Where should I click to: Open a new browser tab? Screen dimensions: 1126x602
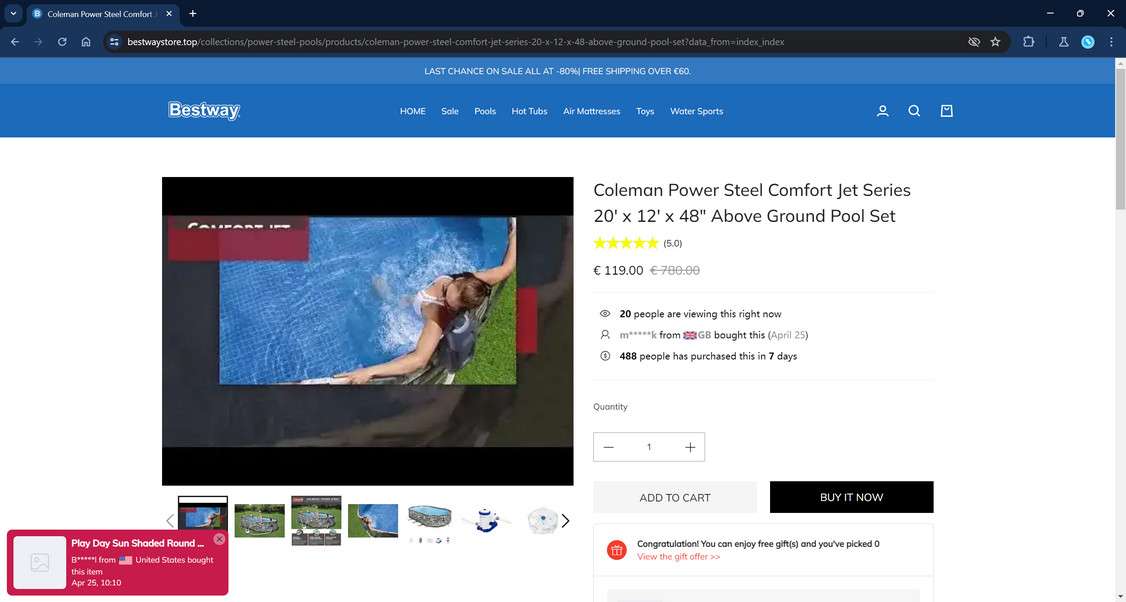192,14
